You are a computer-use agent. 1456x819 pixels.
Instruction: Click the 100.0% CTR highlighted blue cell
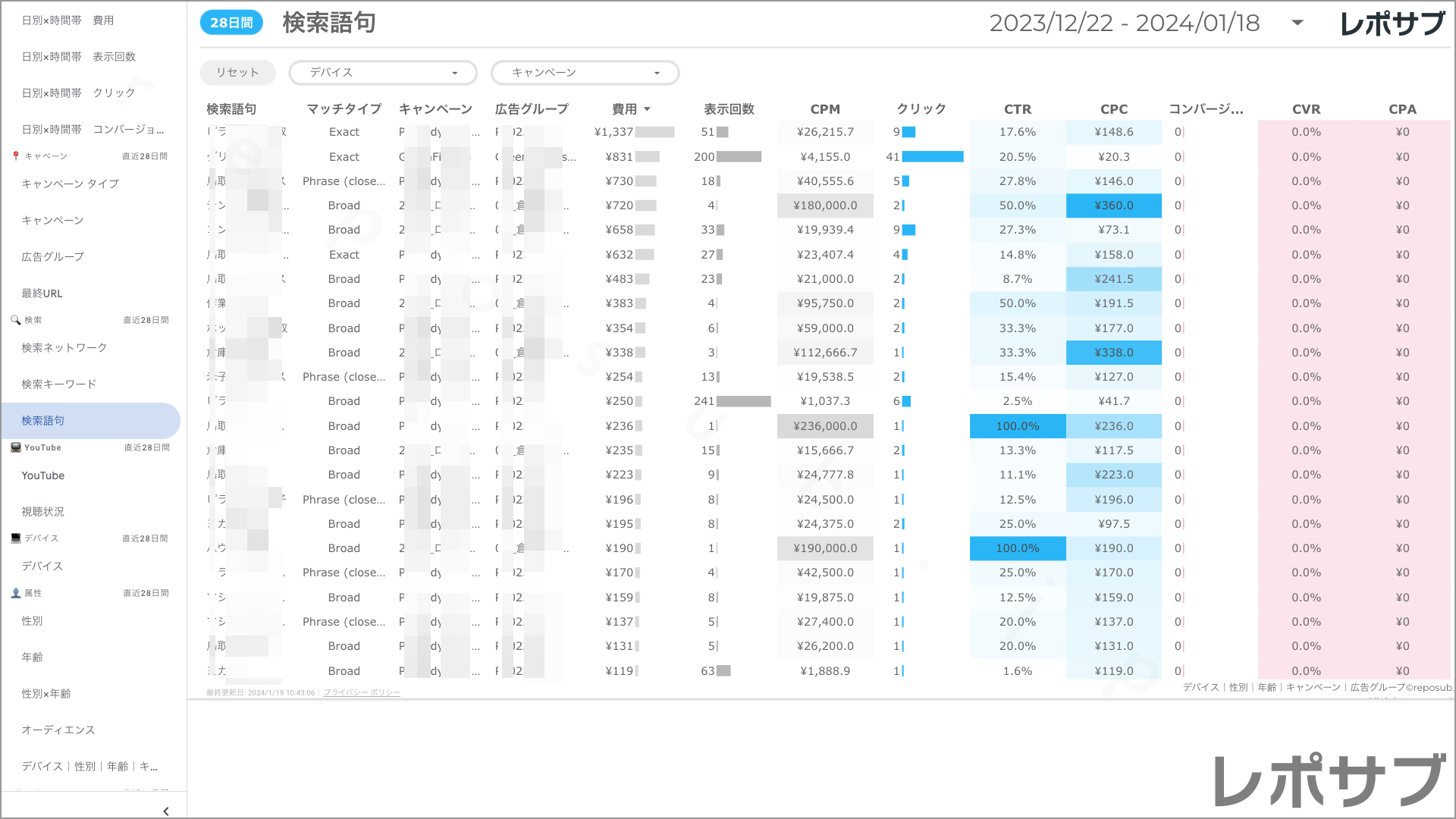click(x=1017, y=426)
